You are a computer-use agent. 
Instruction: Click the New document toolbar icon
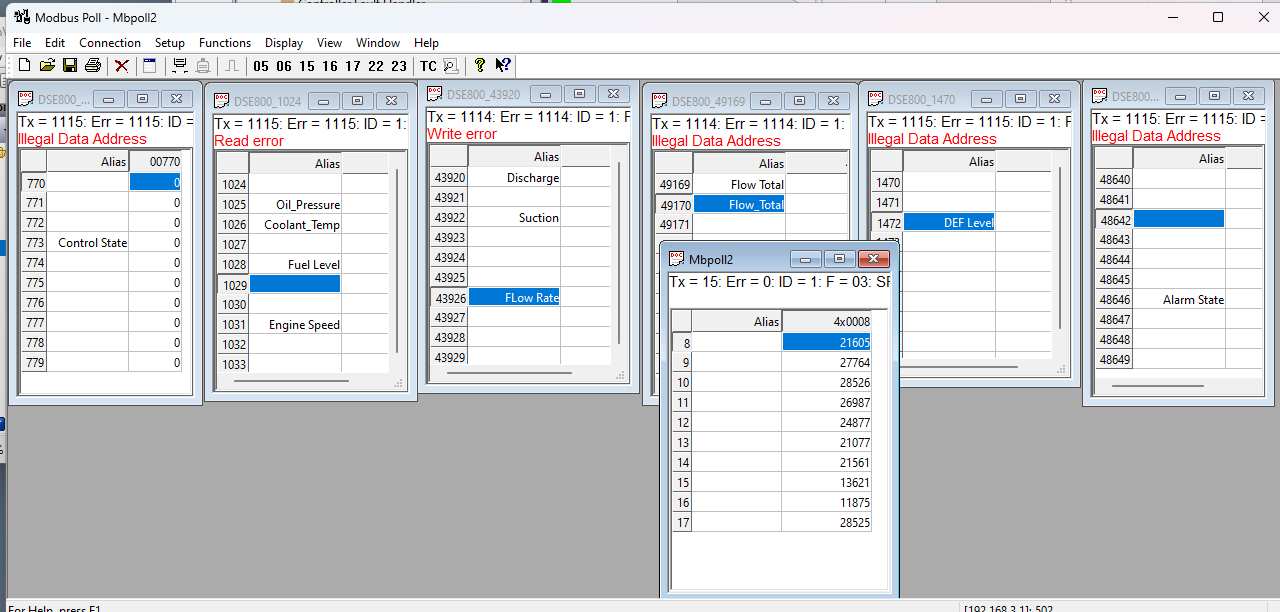coord(25,66)
